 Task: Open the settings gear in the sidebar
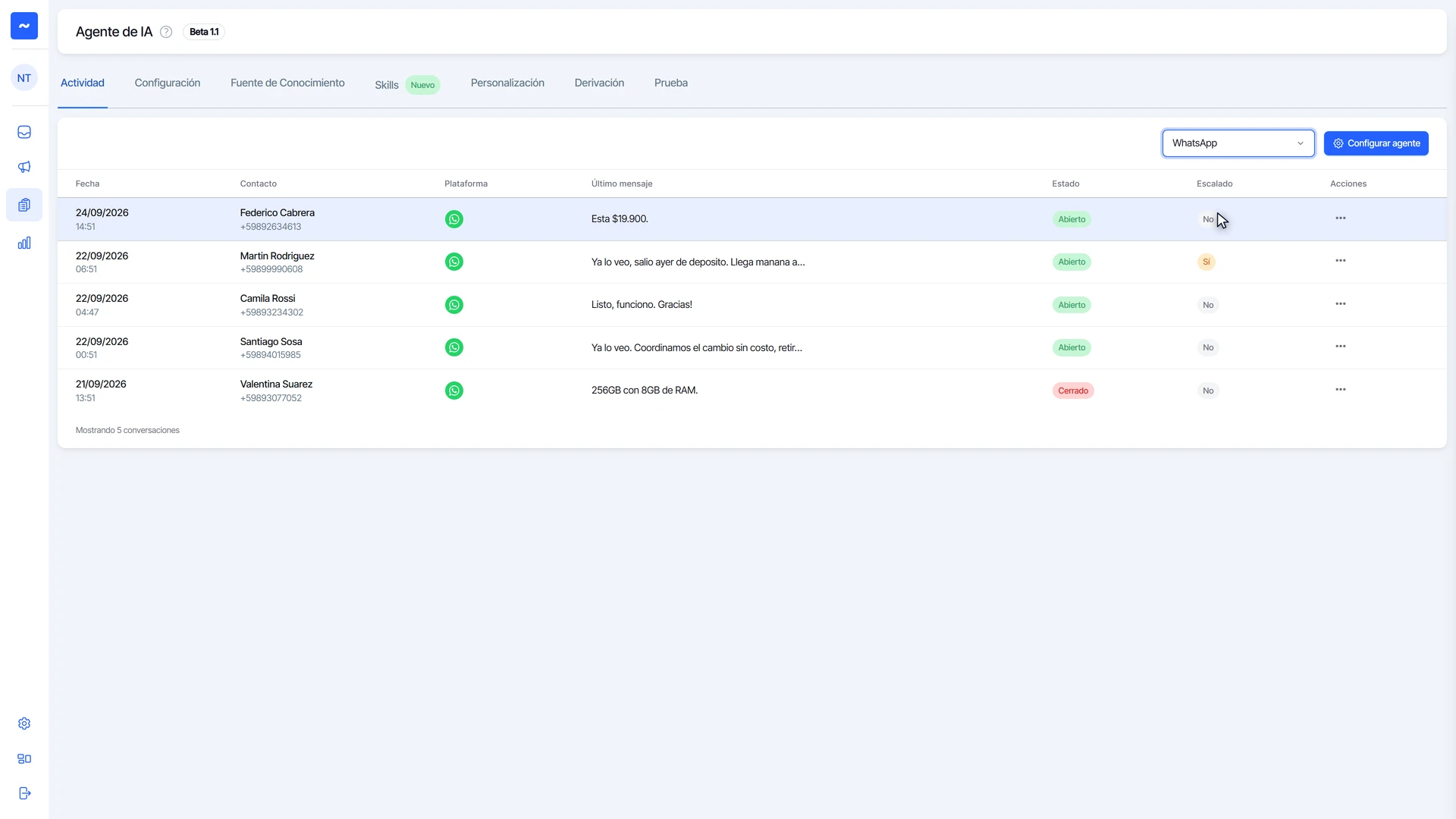[x=24, y=723]
